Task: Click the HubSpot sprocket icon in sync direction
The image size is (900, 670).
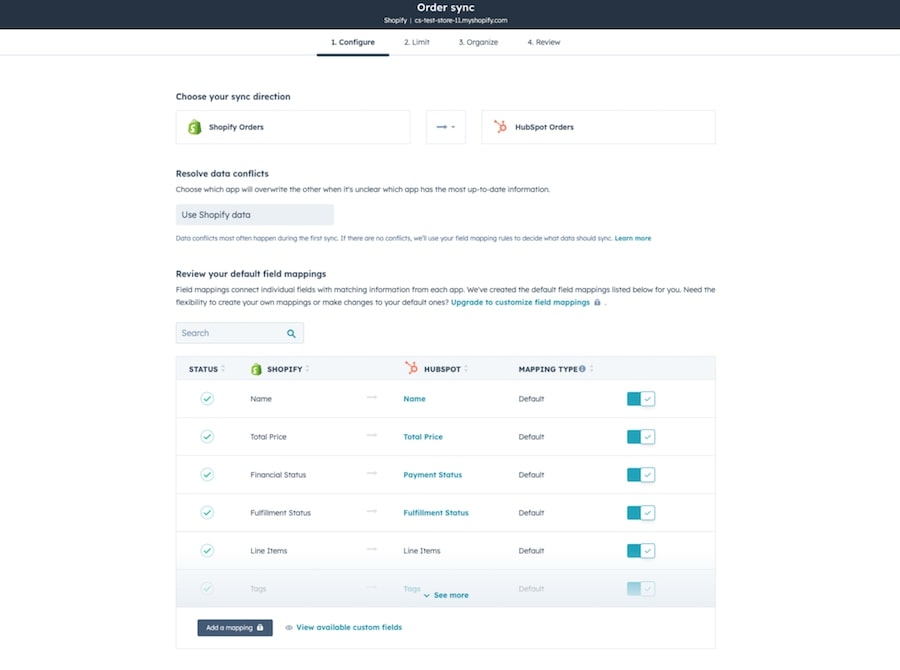Action: (500, 127)
